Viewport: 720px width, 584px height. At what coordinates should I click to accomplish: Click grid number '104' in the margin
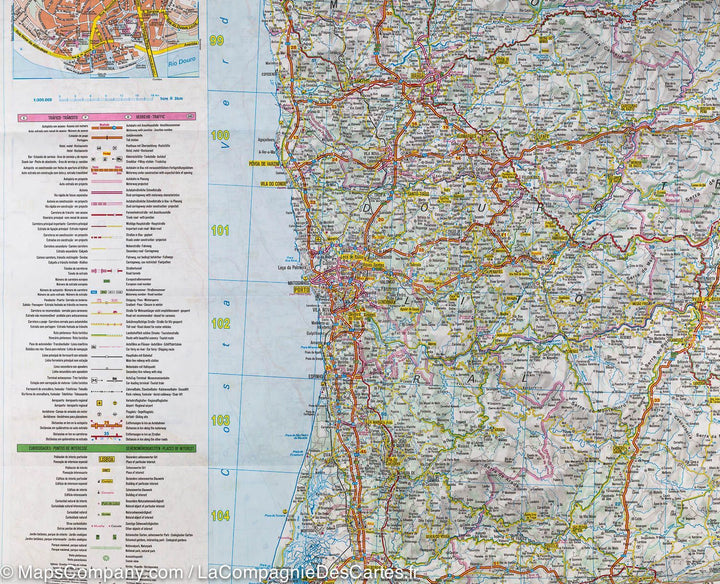pyautogui.click(x=220, y=516)
